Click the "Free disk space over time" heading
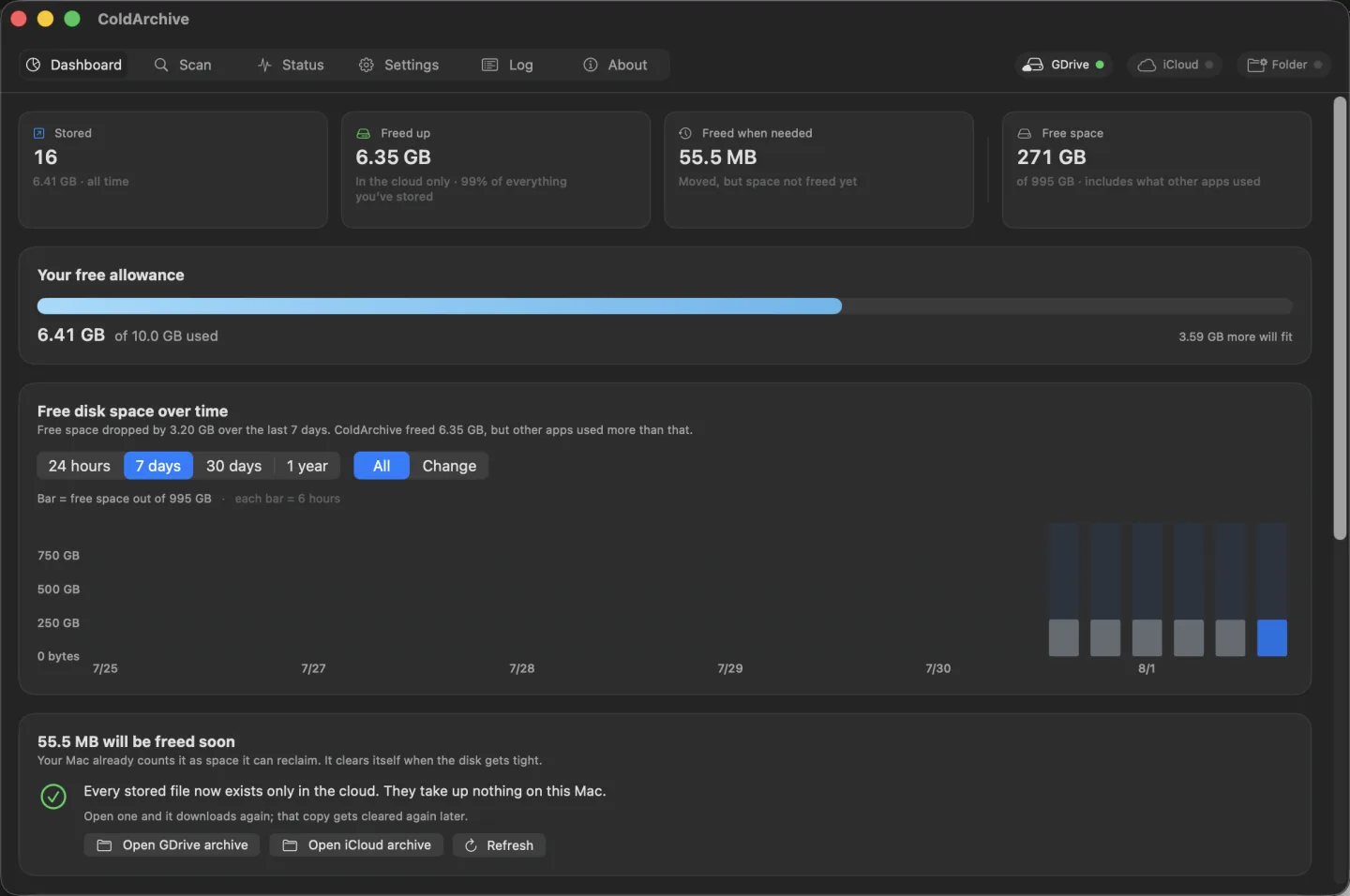Screen dimensions: 1350x896 click(x=132, y=411)
